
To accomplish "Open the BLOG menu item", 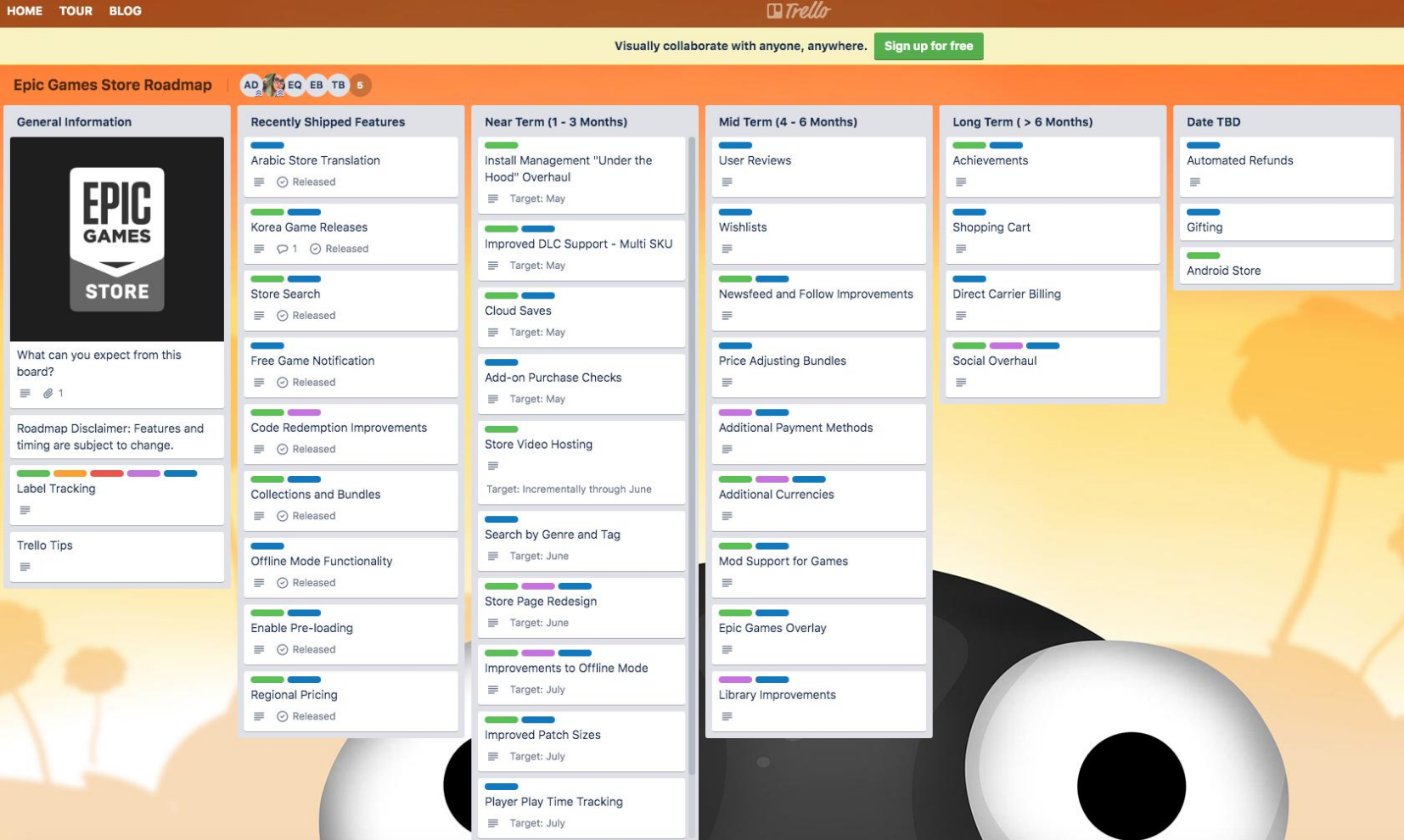I will (x=125, y=11).
